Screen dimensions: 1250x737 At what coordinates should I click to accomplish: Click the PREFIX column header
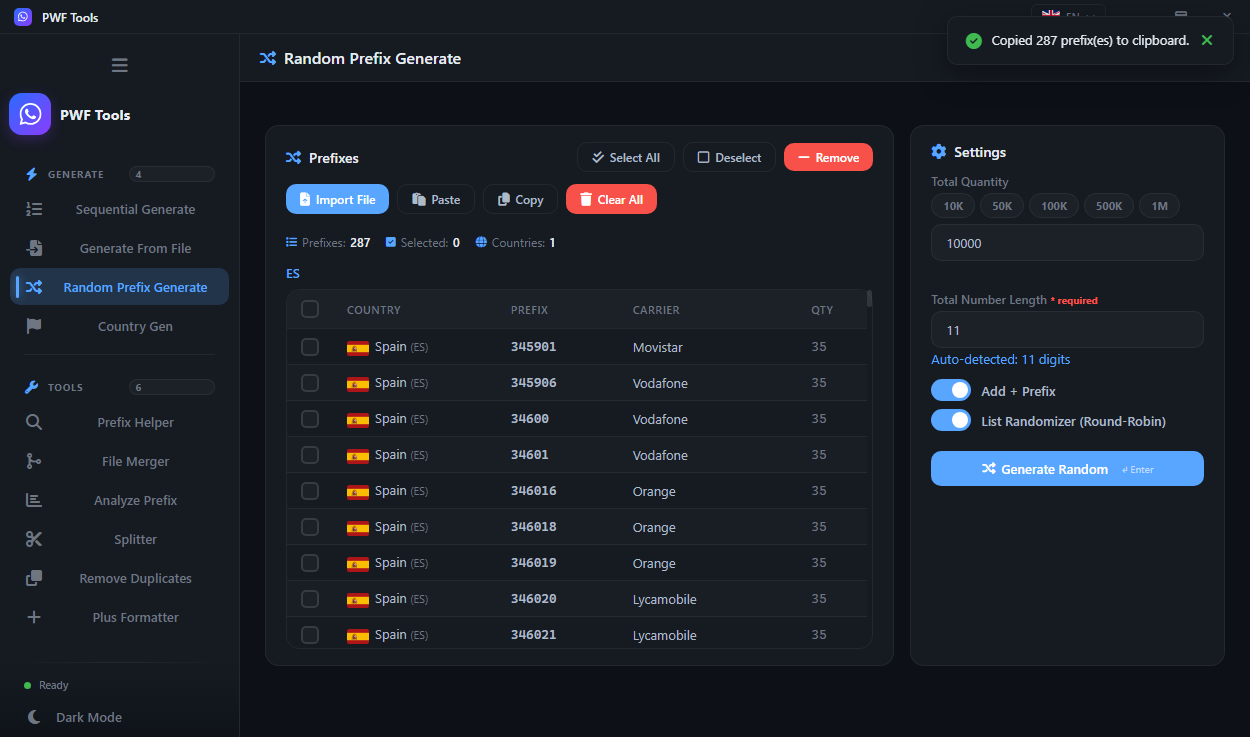click(x=529, y=310)
